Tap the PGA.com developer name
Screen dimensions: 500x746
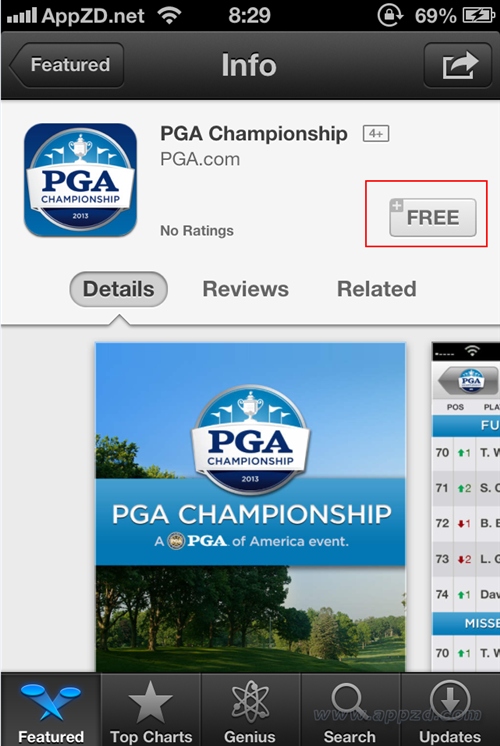tap(200, 159)
